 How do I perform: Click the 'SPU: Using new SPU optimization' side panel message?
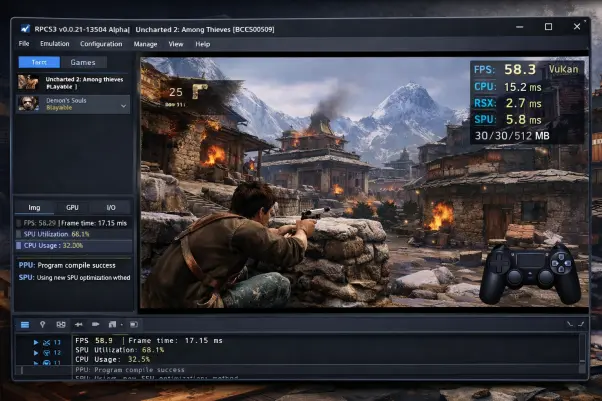[x=74, y=277]
